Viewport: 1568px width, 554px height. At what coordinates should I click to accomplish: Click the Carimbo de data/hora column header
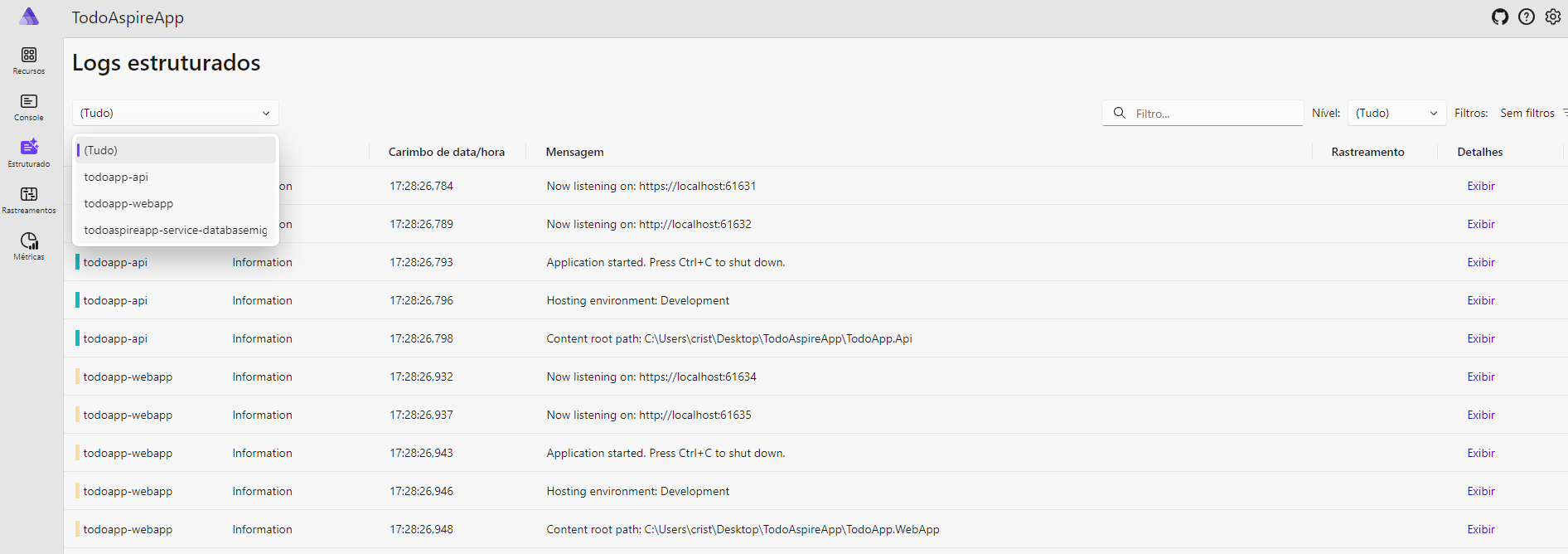click(446, 152)
